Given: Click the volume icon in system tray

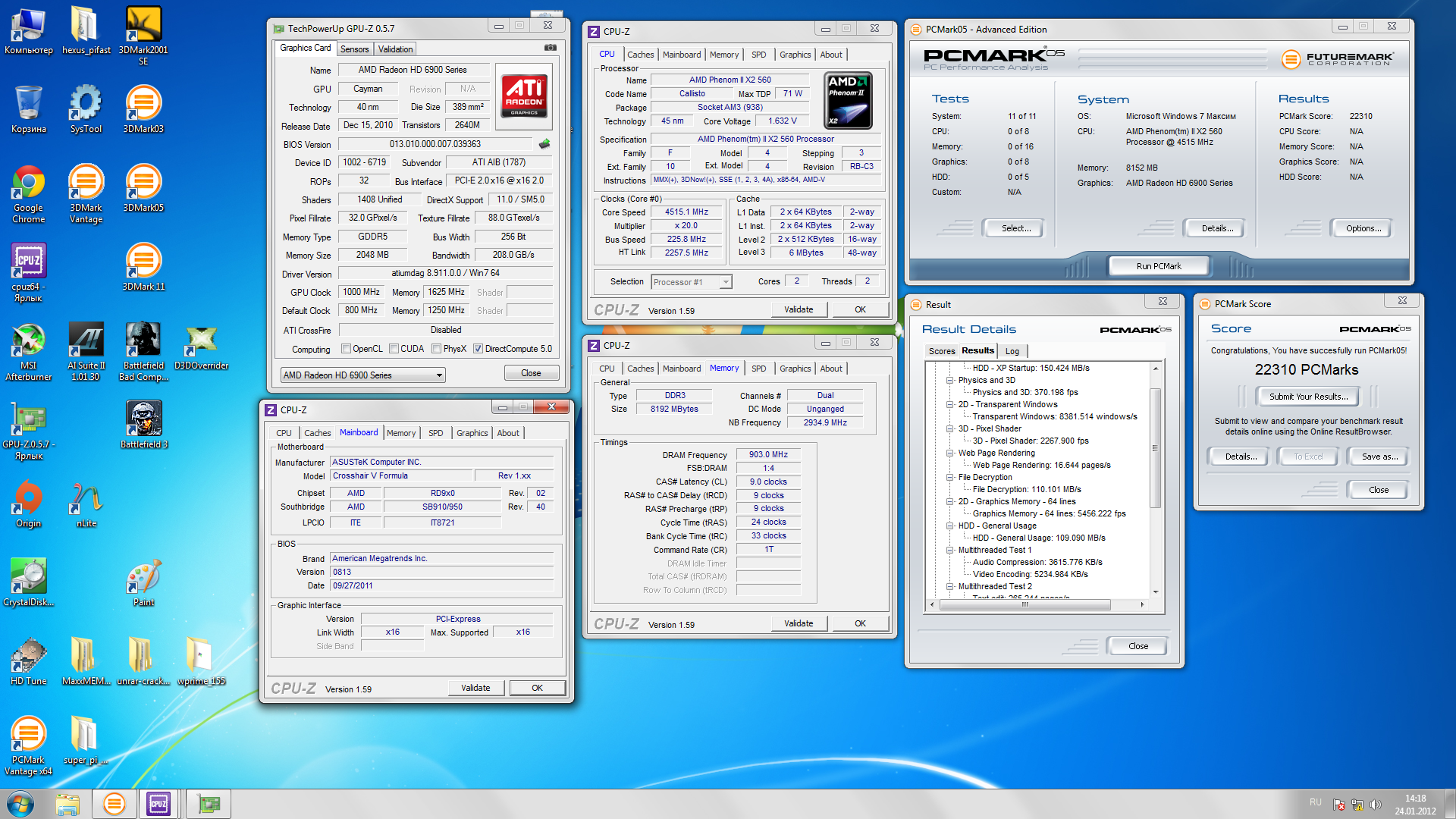Looking at the screenshot, I should click(x=1375, y=805).
